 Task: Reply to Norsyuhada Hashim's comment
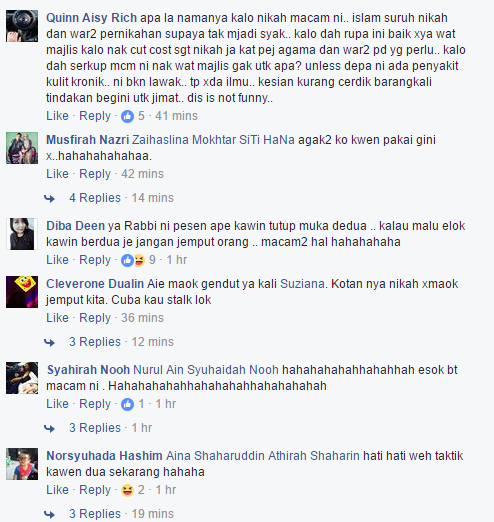[95, 490]
